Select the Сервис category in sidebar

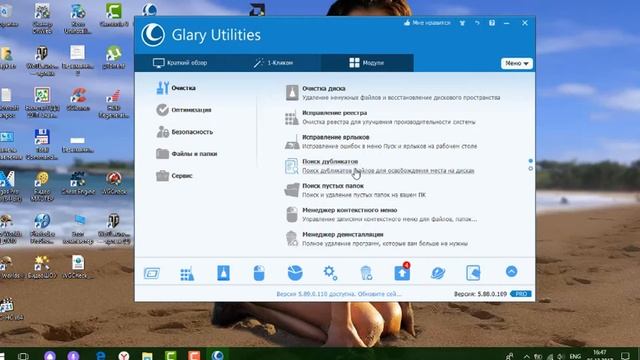point(174,176)
